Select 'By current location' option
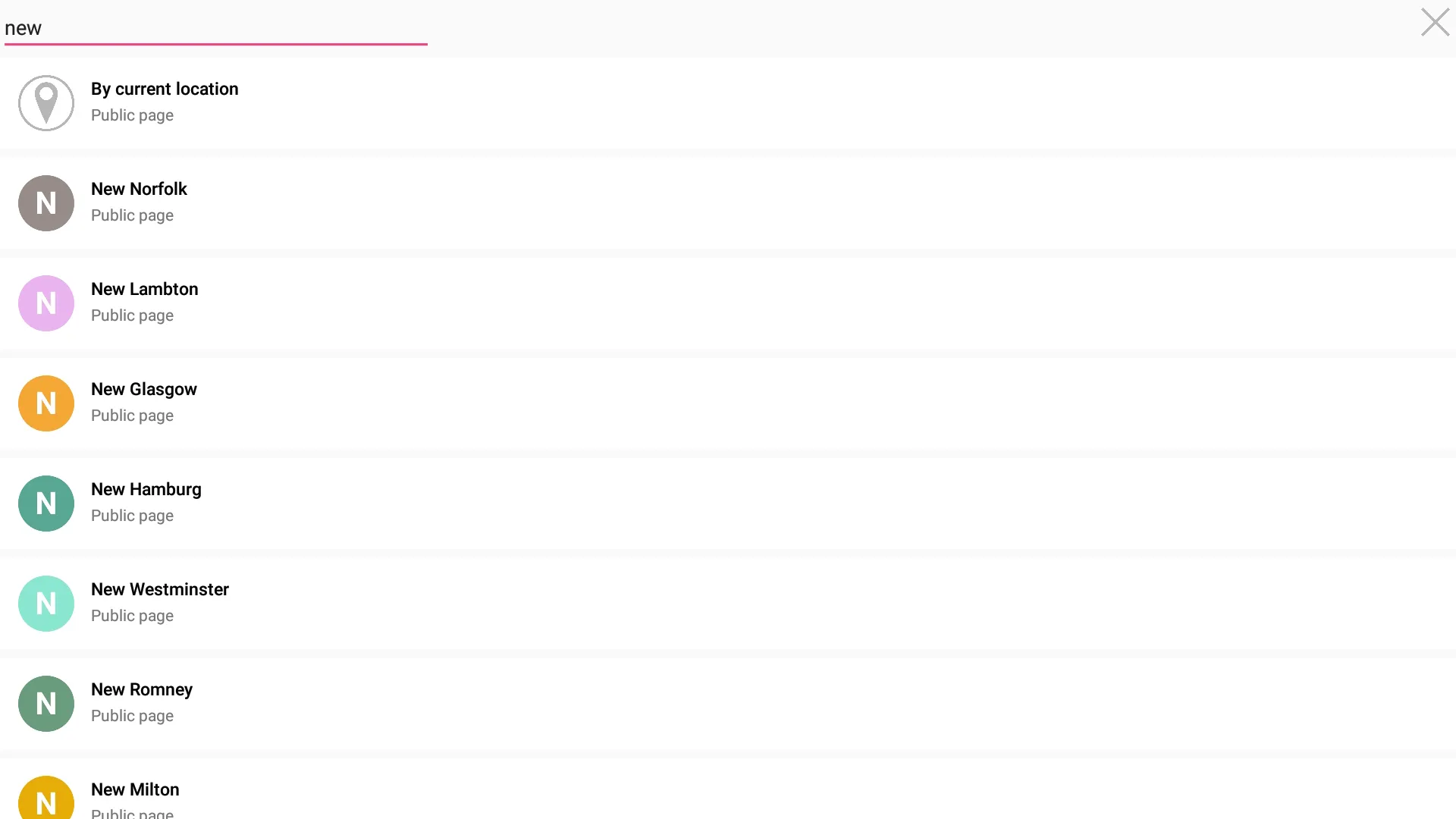Viewport: 1456px width, 819px height. coord(165,89)
